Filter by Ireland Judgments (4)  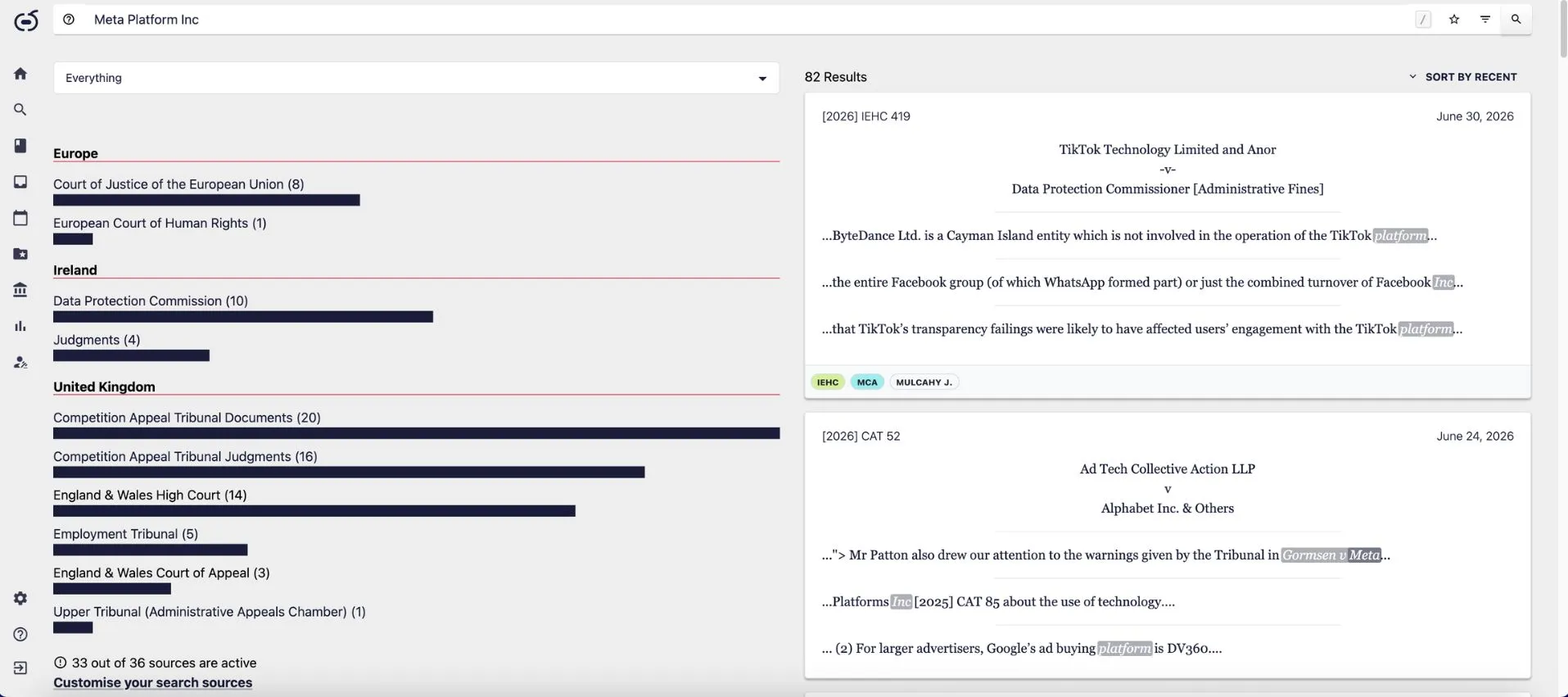(x=97, y=340)
